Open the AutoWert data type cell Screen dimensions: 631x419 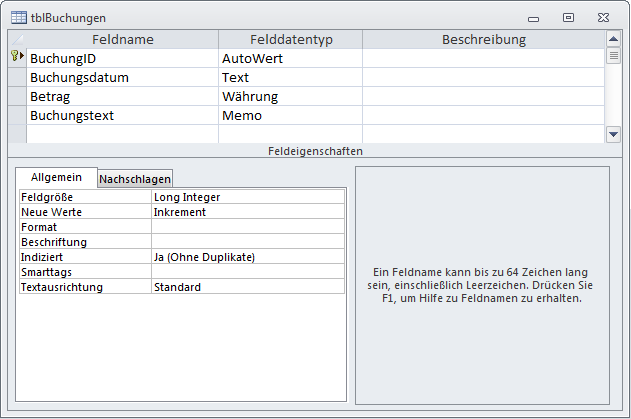point(289,58)
